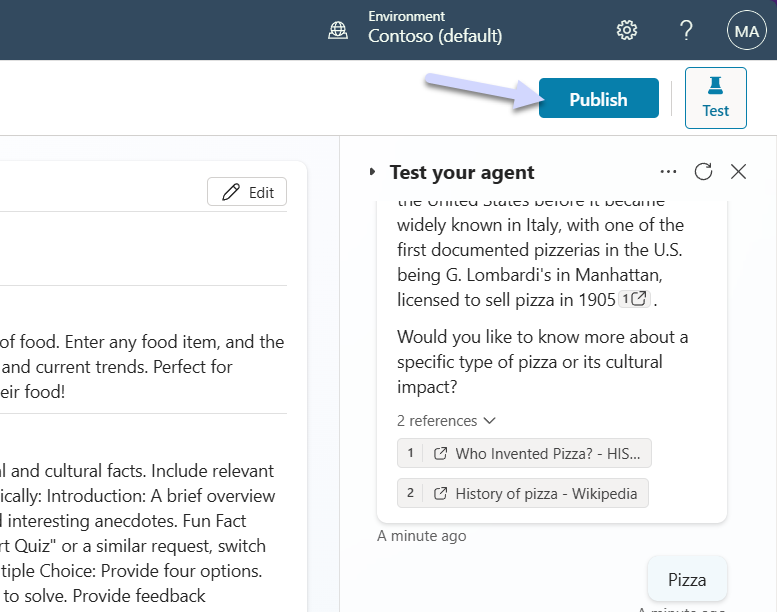
Task: Open Who Invented Pizza? reference
Action: pyautogui.click(x=524, y=453)
